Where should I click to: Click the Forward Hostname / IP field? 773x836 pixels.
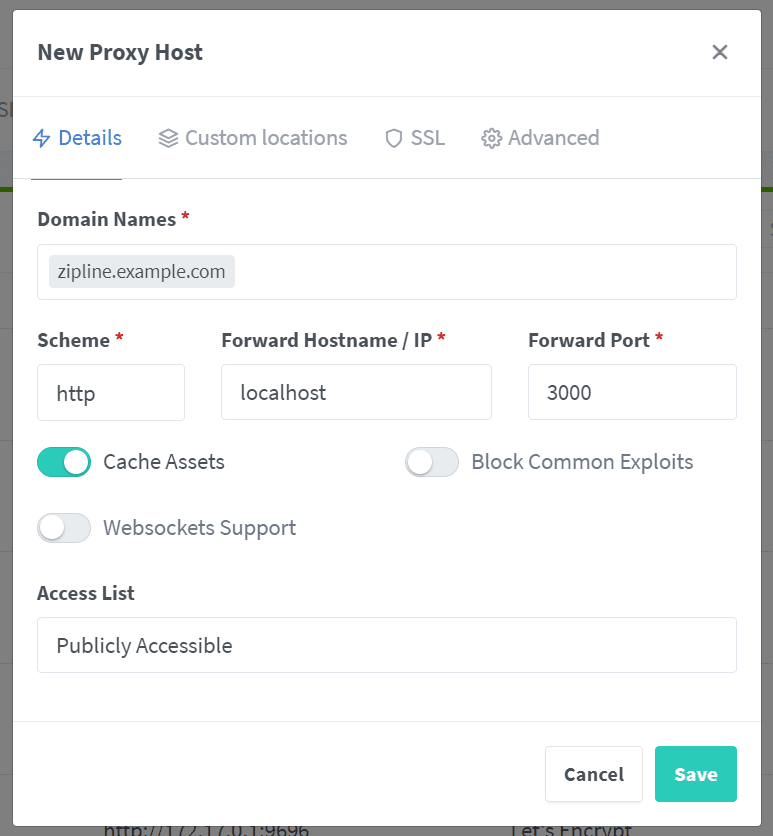click(x=356, y=392)
